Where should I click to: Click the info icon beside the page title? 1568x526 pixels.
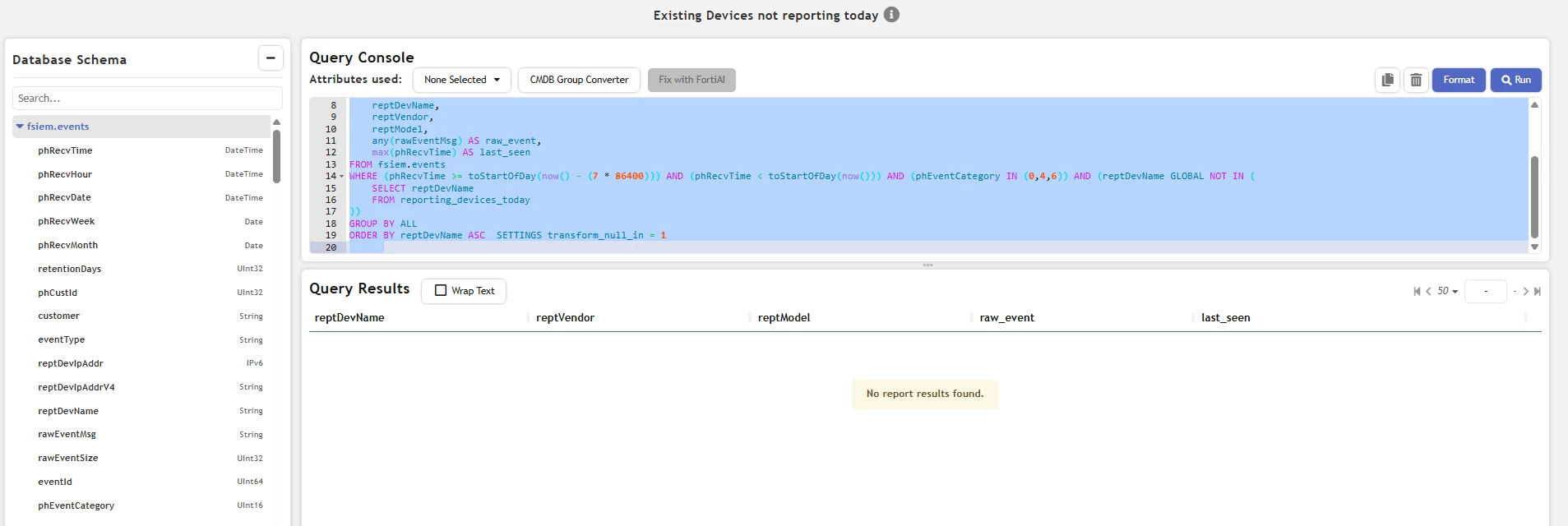[x=891, y=15]
